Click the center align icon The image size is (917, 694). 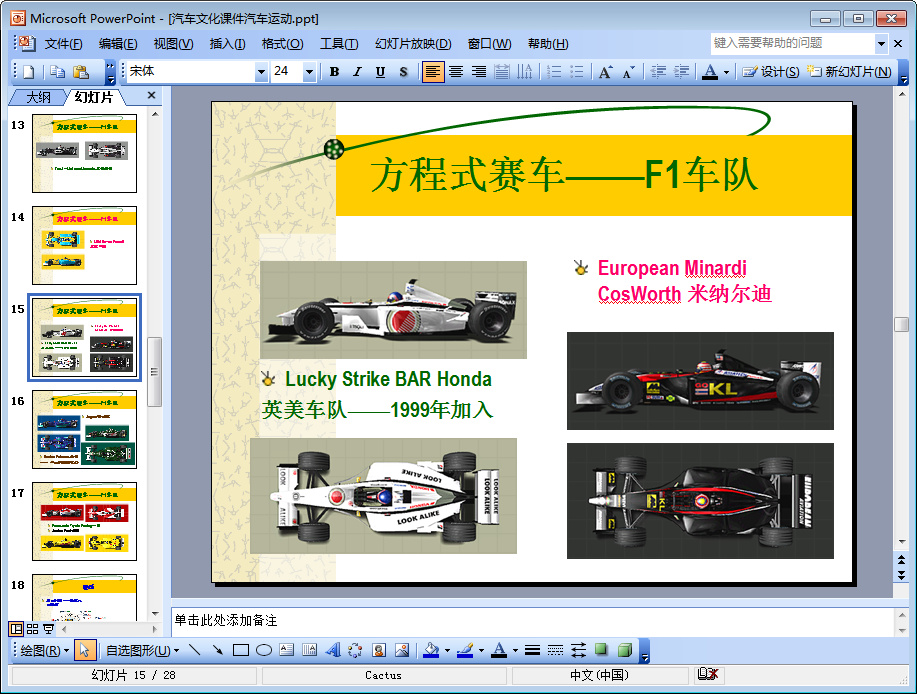456,72
